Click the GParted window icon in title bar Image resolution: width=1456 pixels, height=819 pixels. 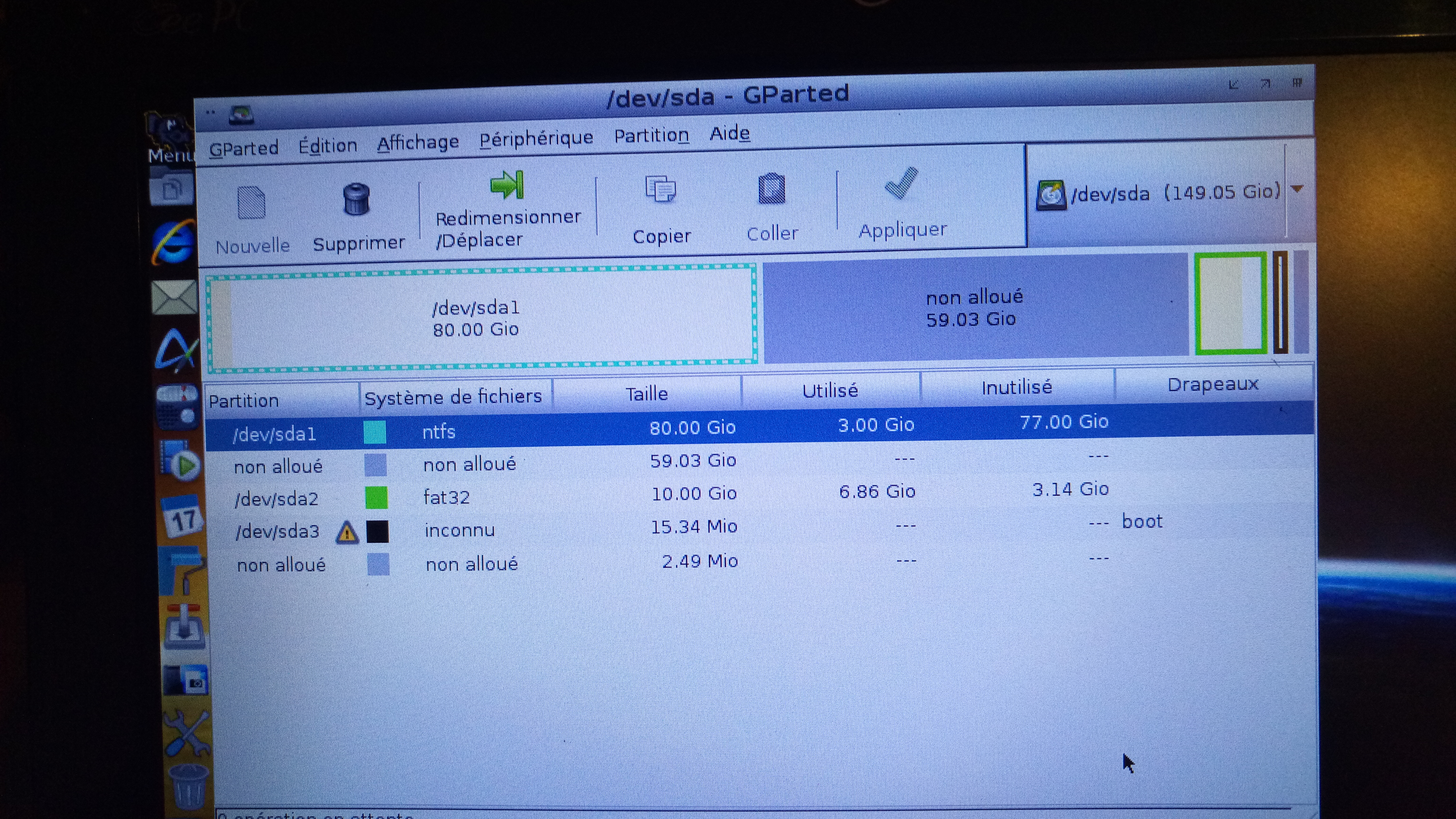241,115
